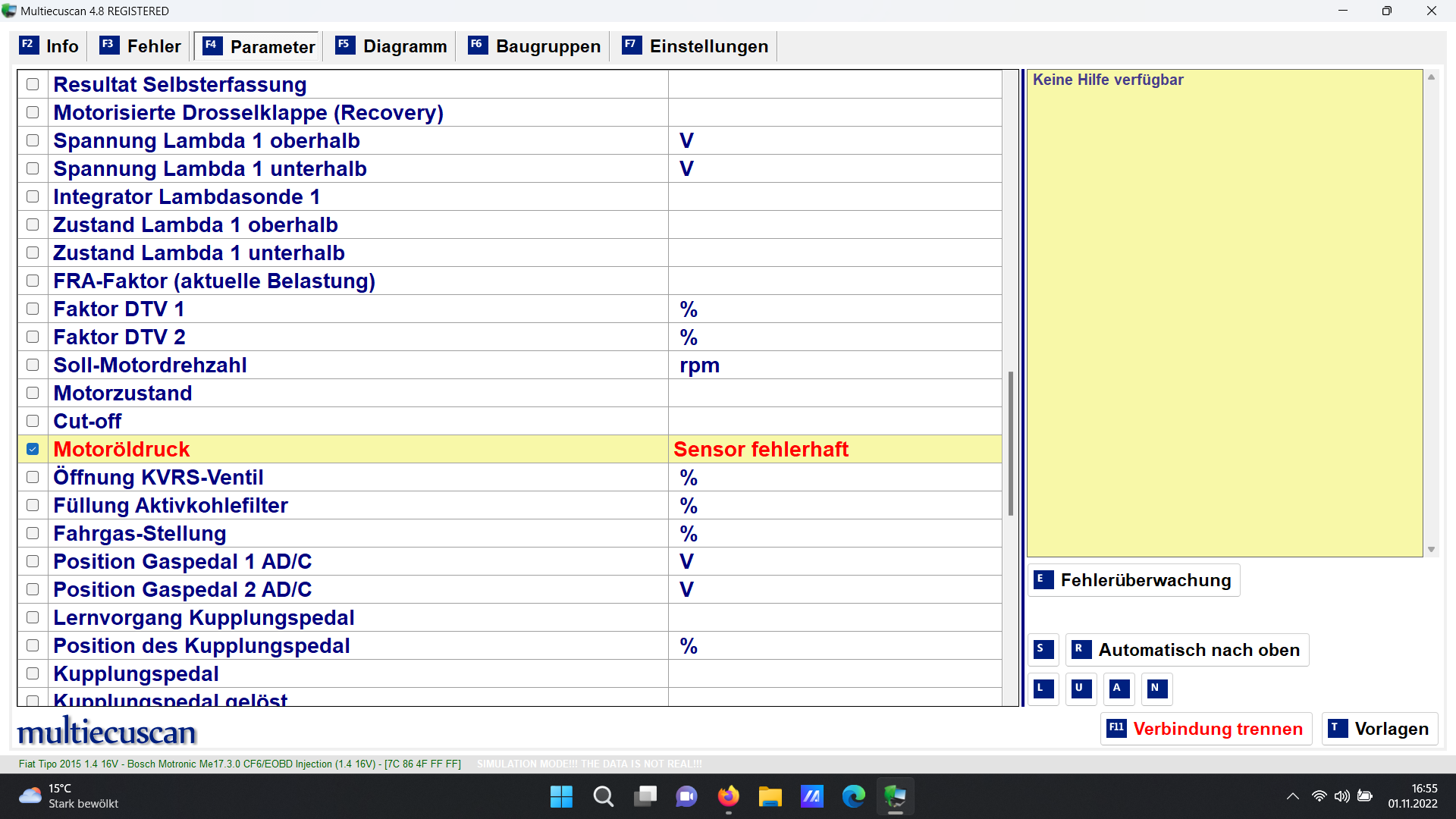Screen dimensions: 1456x819
Task: Click the parameter list scrollbar thumb
Action: pyautogui.click(x=1010, y=444)
